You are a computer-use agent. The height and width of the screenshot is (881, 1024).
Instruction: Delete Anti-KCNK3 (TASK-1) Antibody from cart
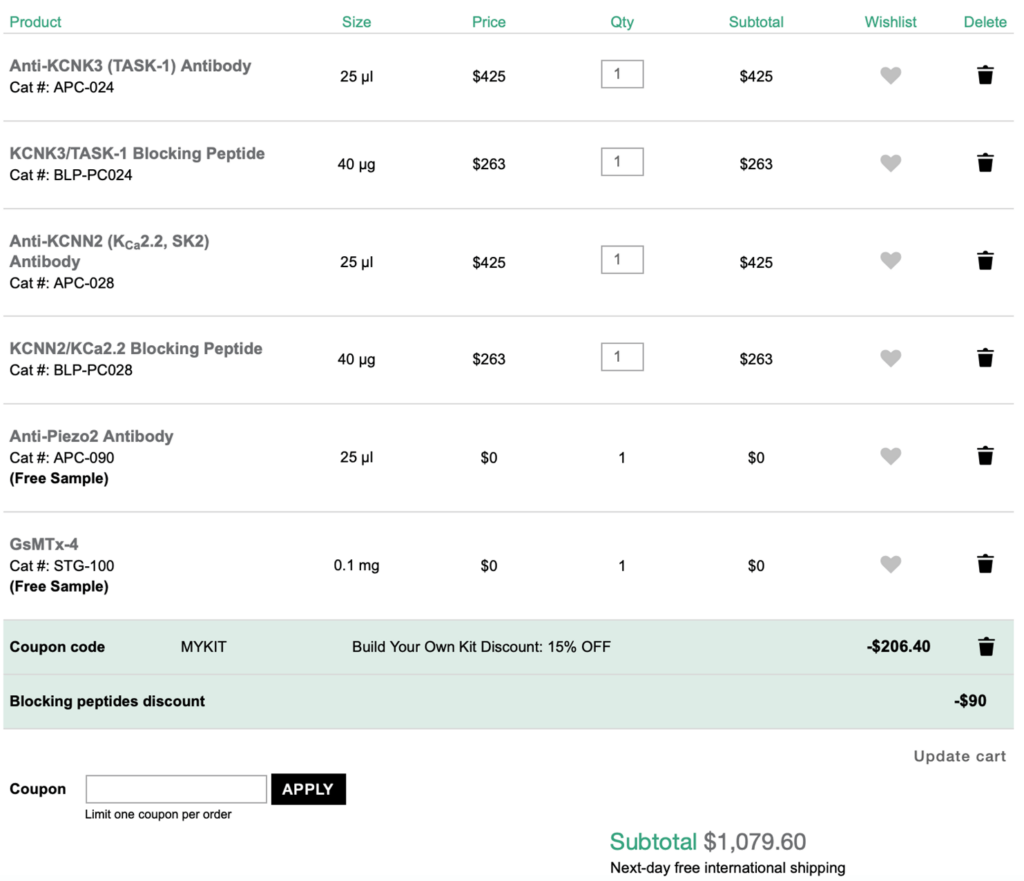[x=985, y=75]
